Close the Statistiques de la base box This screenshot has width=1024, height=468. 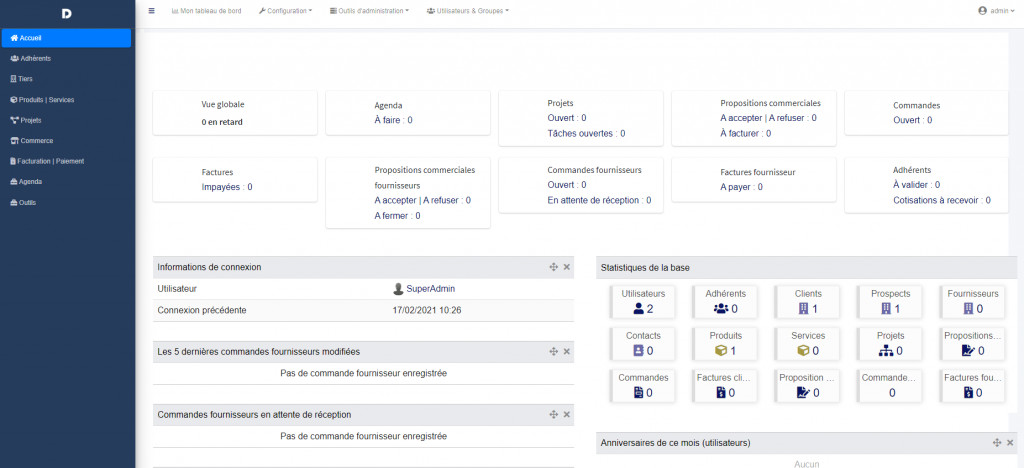point(1010,267)
